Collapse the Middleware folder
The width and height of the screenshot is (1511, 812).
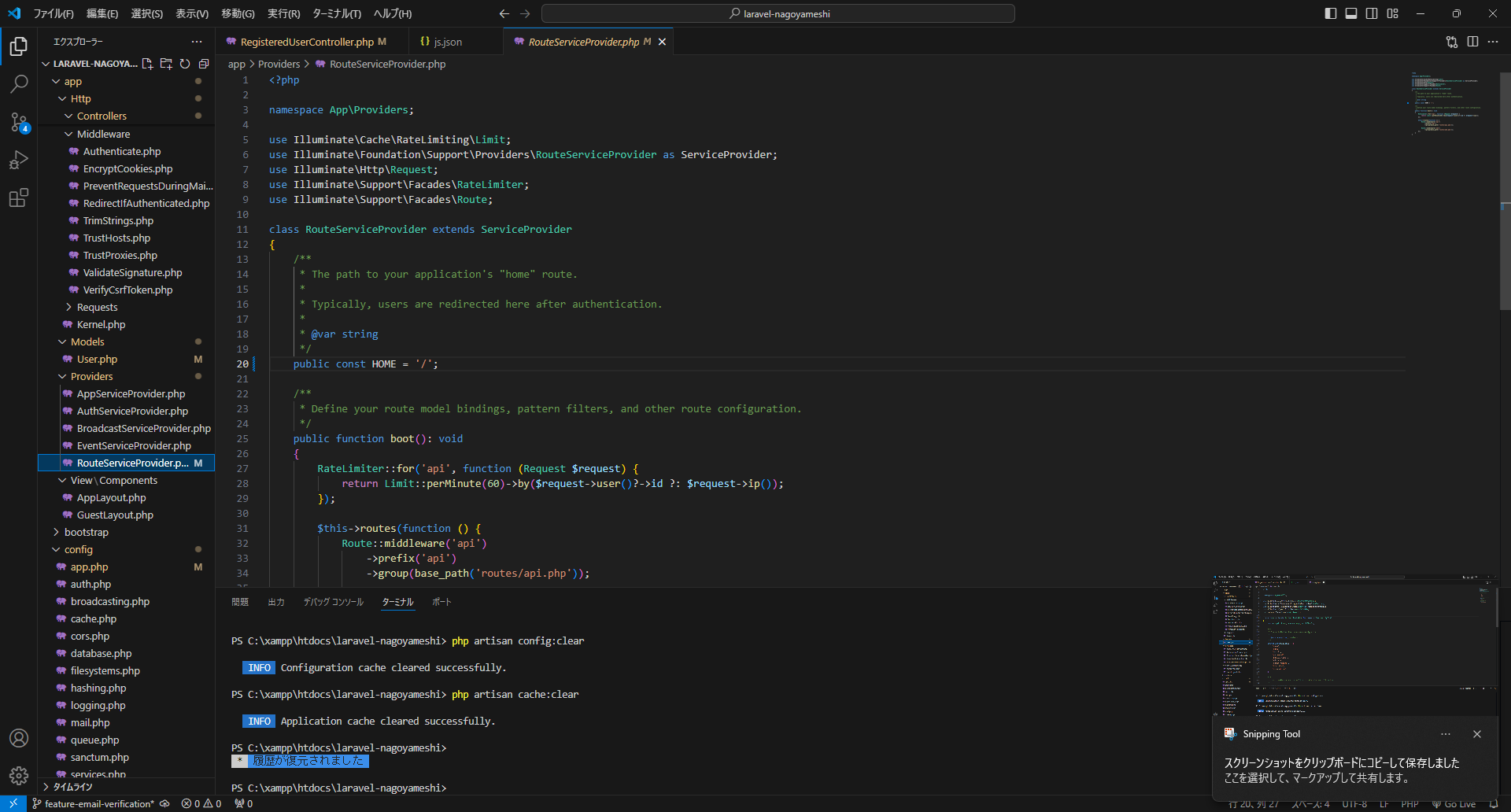(x=103, y=134)
